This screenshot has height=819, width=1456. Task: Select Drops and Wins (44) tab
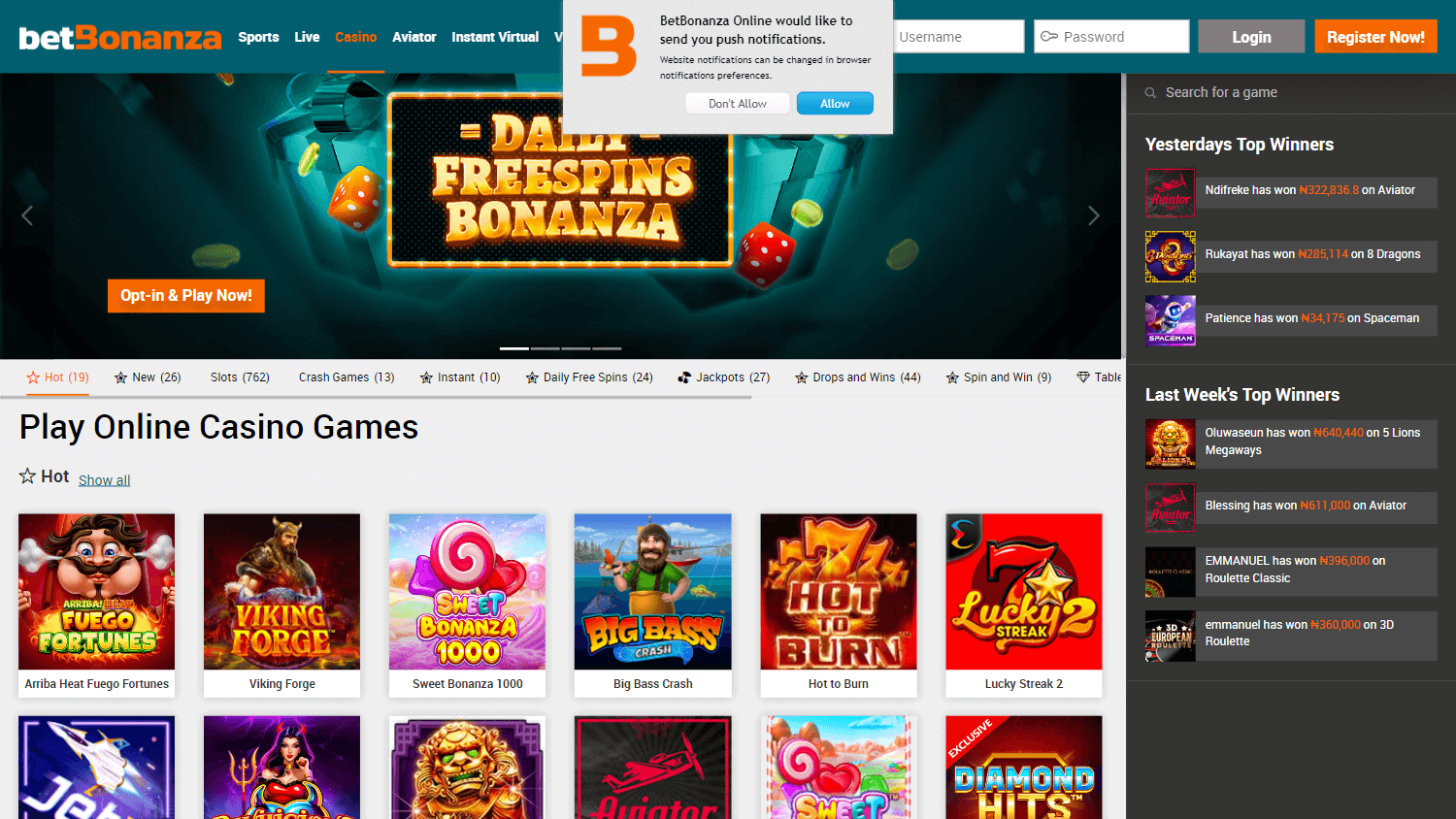tap(858, 377)
